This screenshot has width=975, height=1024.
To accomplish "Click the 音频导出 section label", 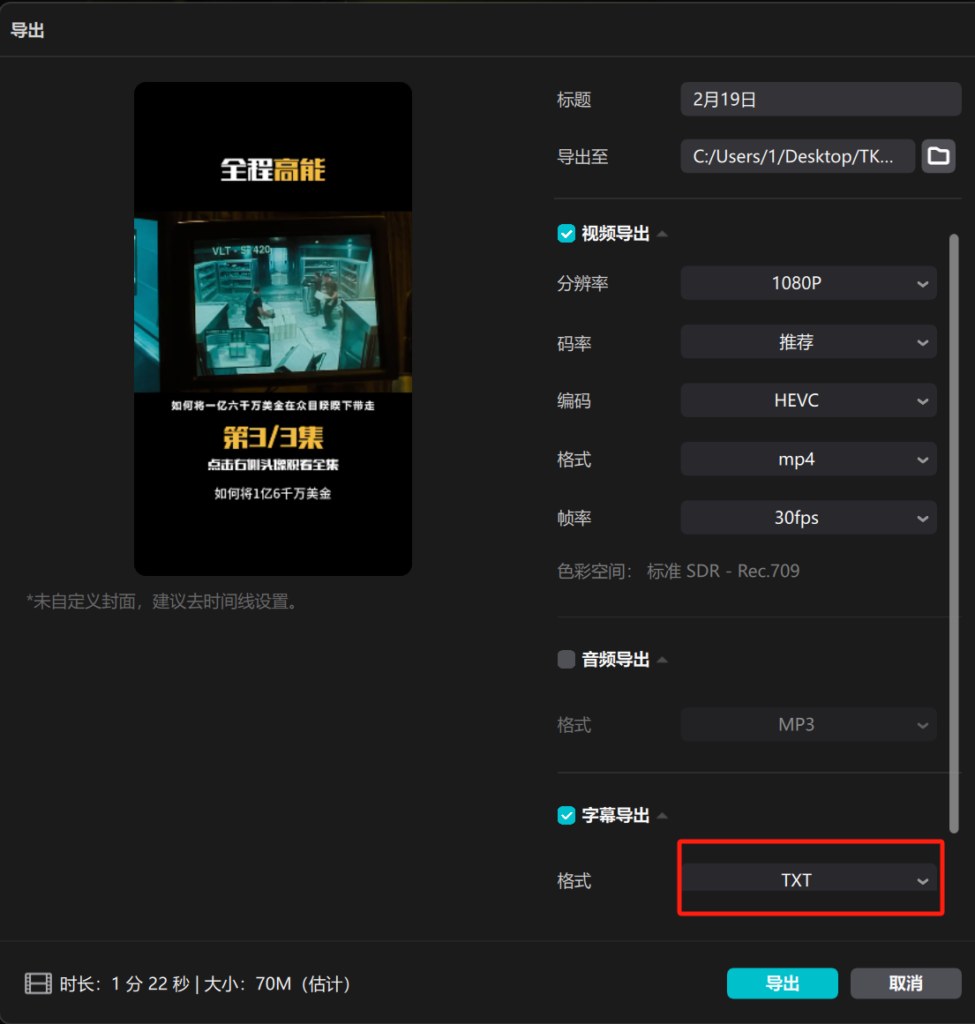I will point(615,660).
